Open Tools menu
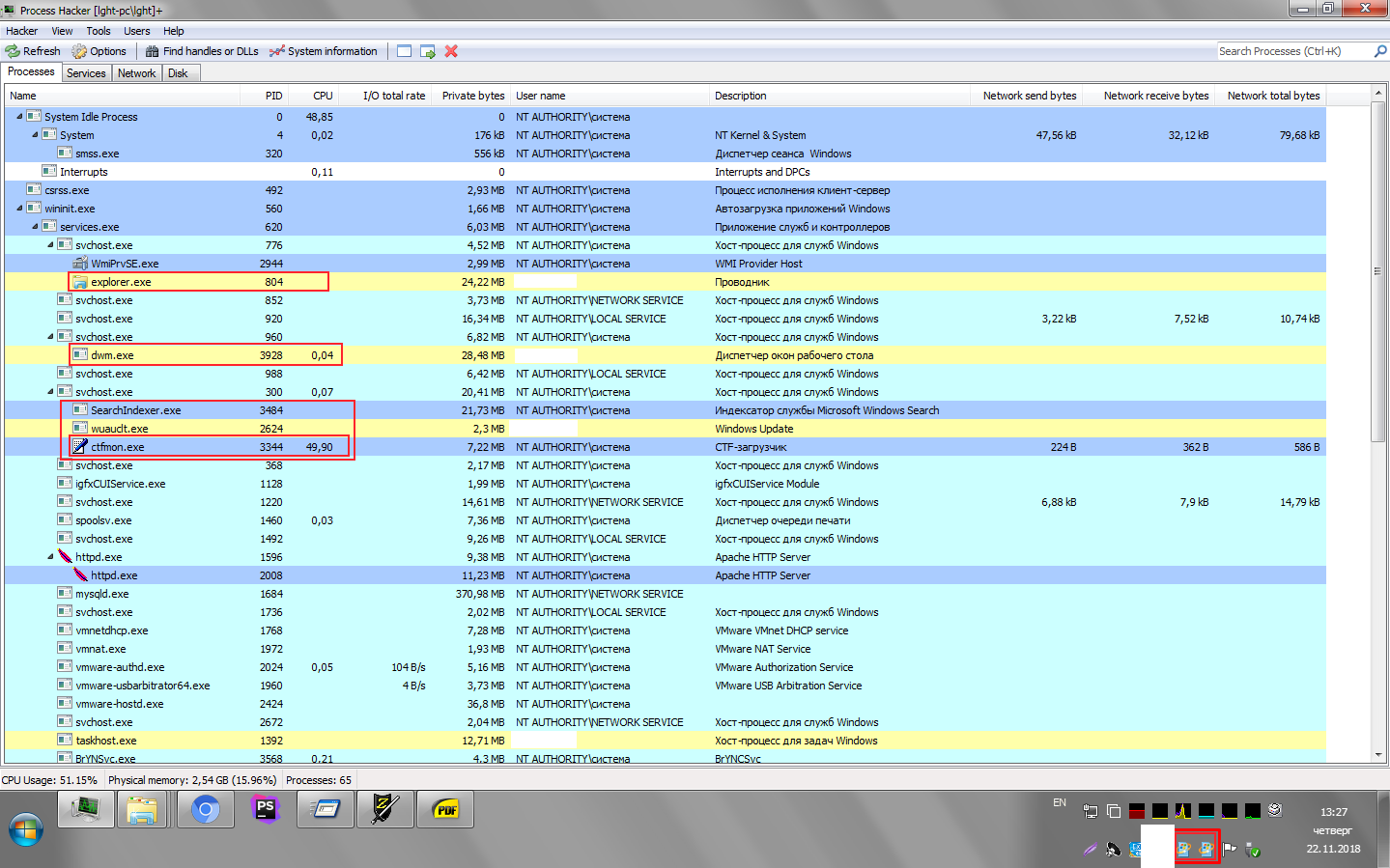The height and width of the screenshot is (868, 1390). click(x=99, y=31)
